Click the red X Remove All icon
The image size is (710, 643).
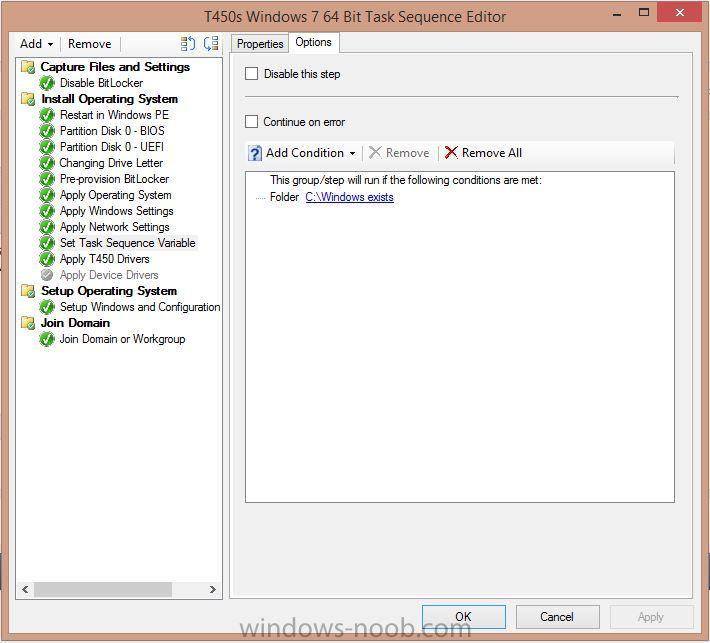point(451,153)
